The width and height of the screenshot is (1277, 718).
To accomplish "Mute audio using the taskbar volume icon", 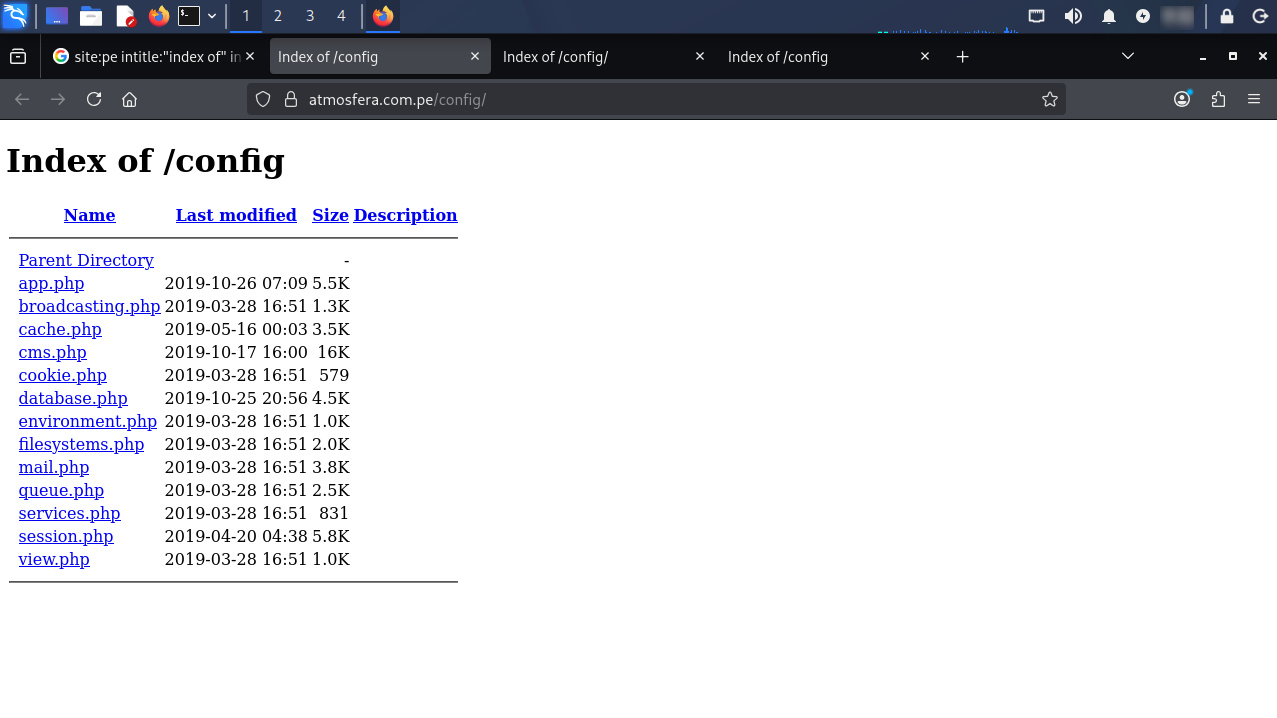I will coord(1073,16).
